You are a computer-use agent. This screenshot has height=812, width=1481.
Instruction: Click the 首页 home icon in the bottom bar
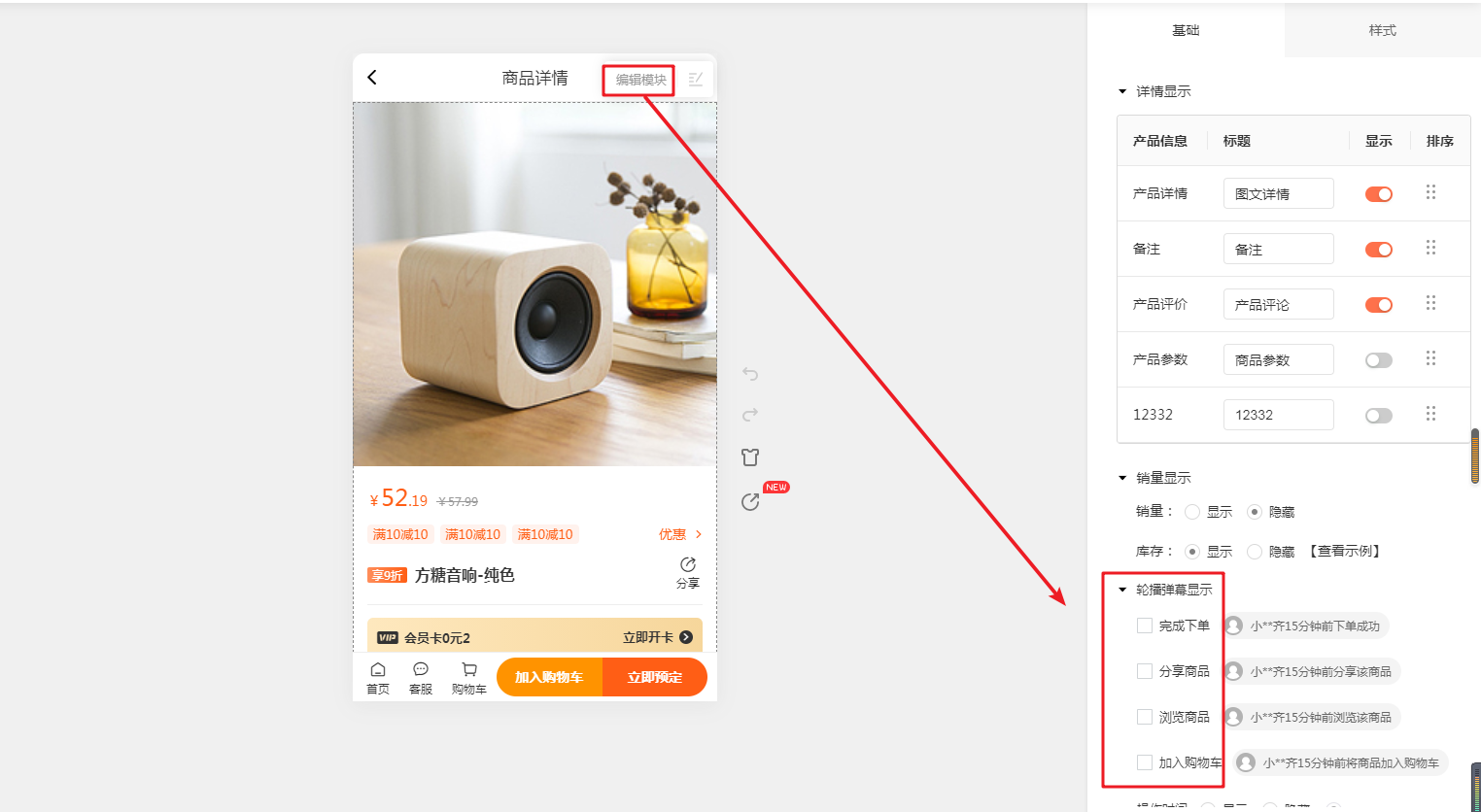(378, 669)
